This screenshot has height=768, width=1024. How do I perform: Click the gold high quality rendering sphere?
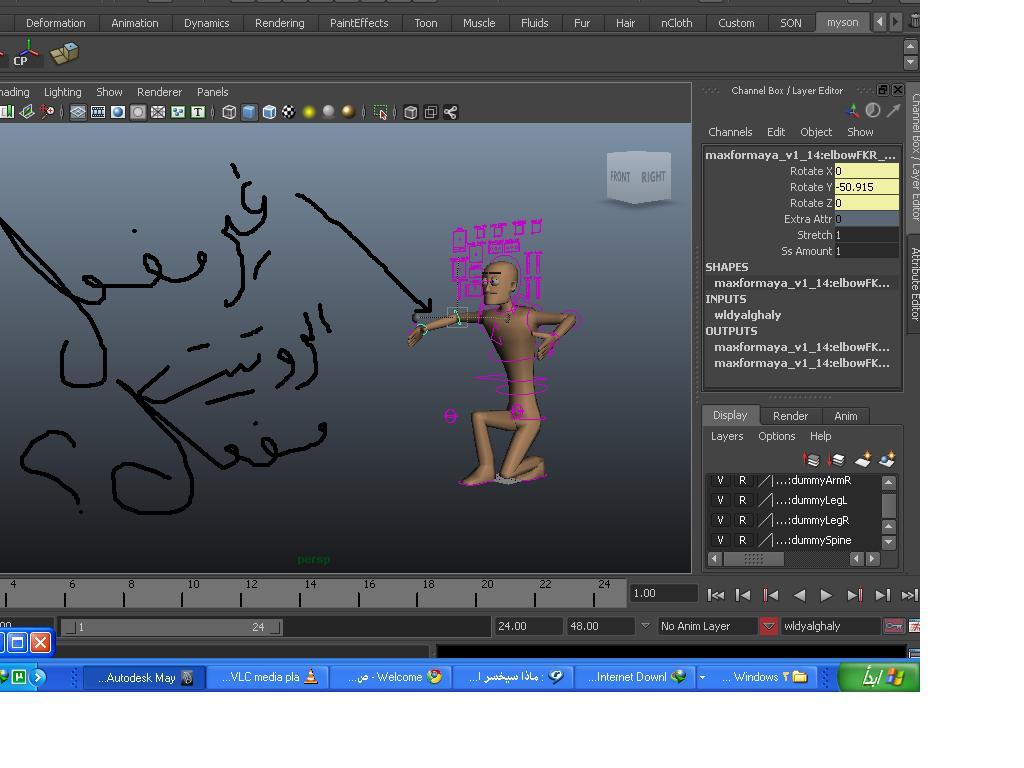(349, 112)
